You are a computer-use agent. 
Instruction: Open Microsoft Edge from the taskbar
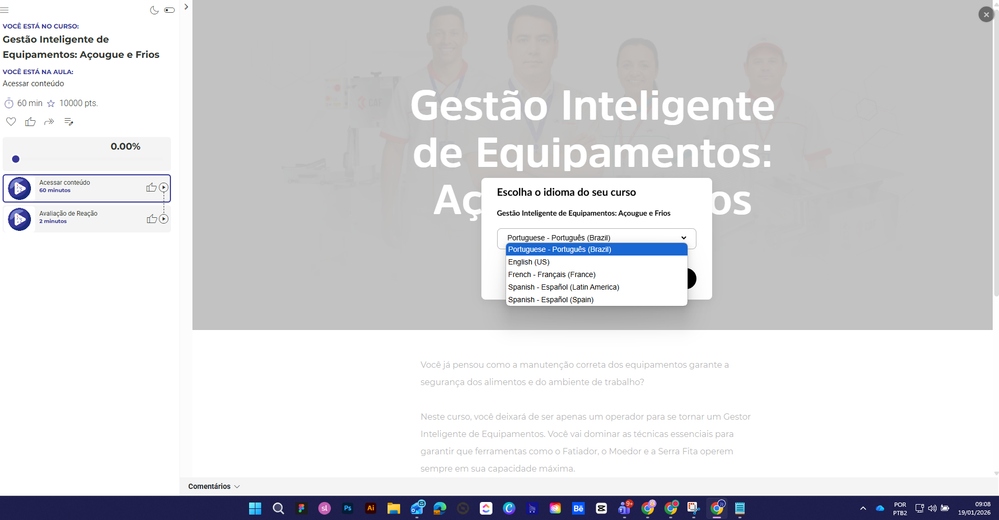click(x=440, y=508)
